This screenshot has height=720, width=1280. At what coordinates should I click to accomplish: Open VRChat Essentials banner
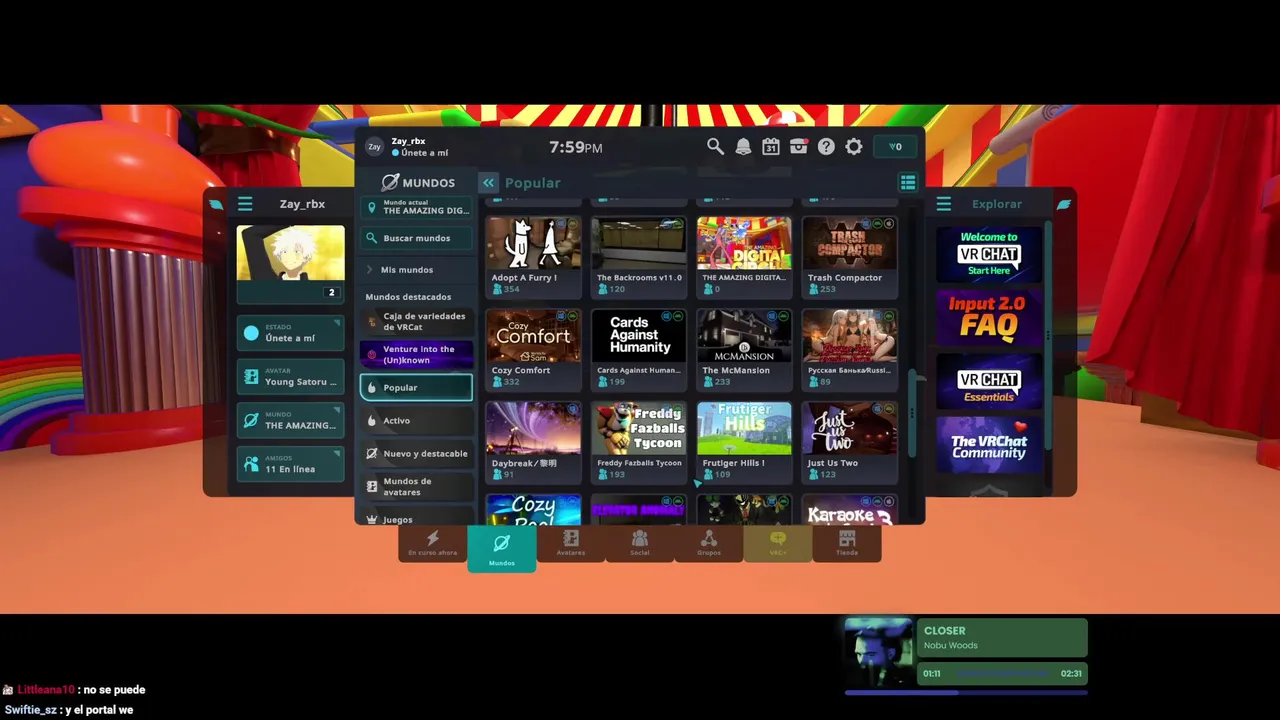click(989, 383)
